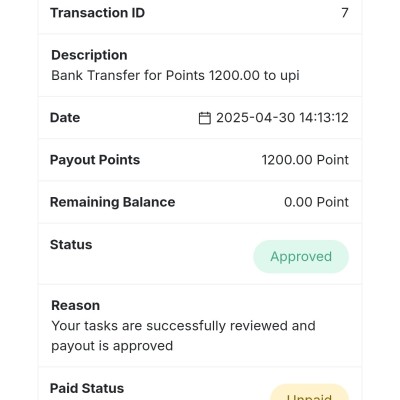Select the Bank Transfer description text
400x400 pixels.
pyautogui.click(x=175, y=75)
